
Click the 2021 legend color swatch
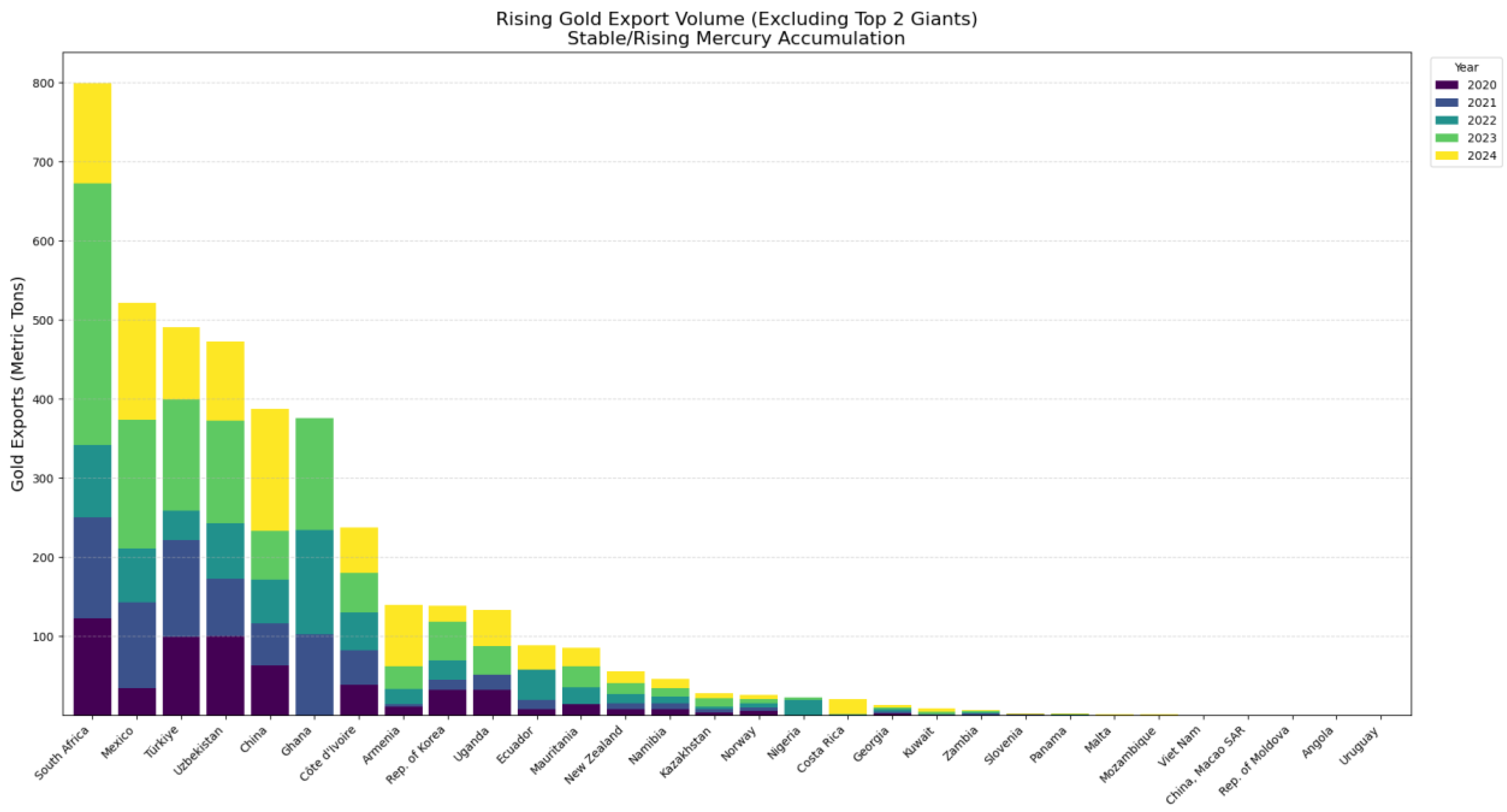coord(1447,102)
